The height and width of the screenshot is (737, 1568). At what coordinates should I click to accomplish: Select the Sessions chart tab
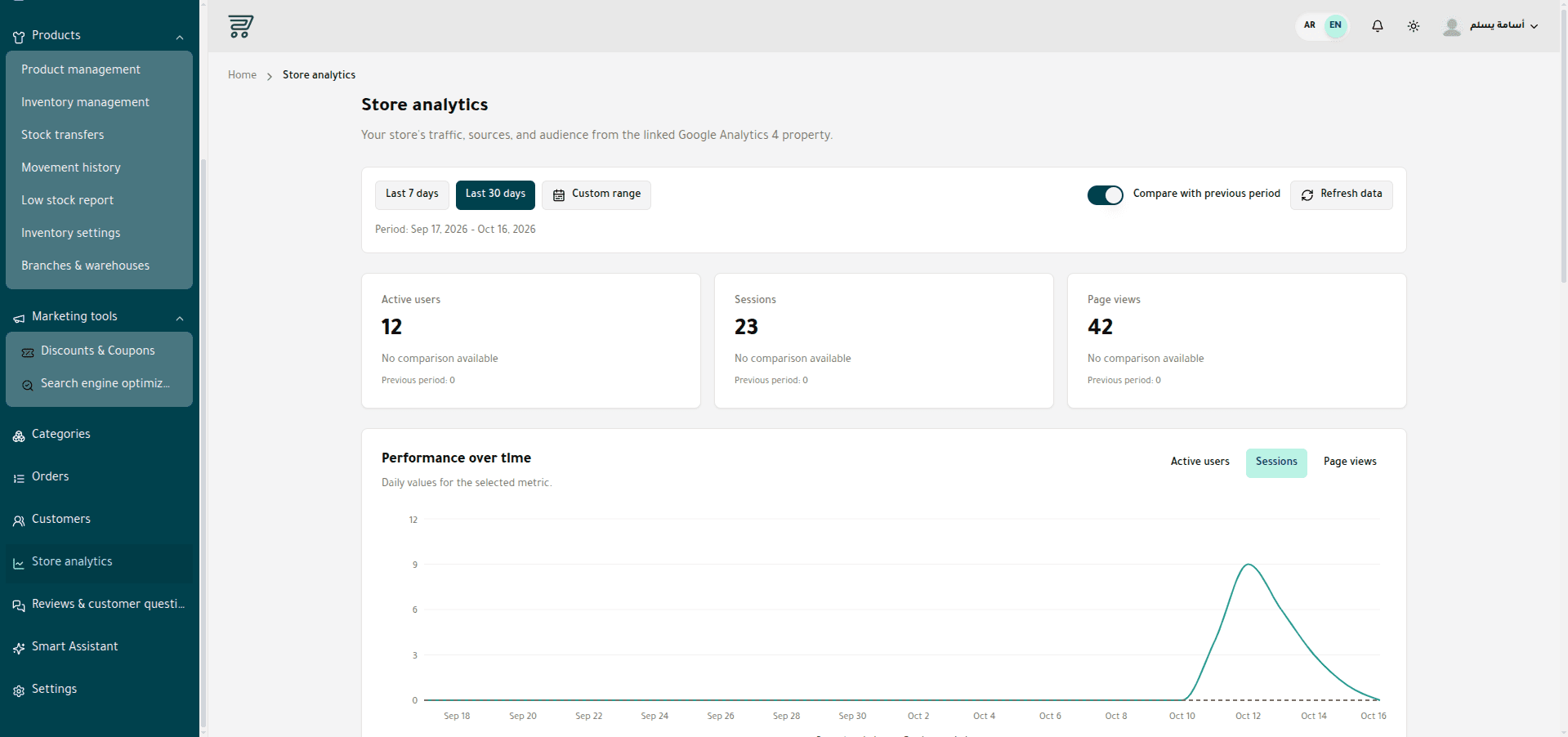(1276, 462)
